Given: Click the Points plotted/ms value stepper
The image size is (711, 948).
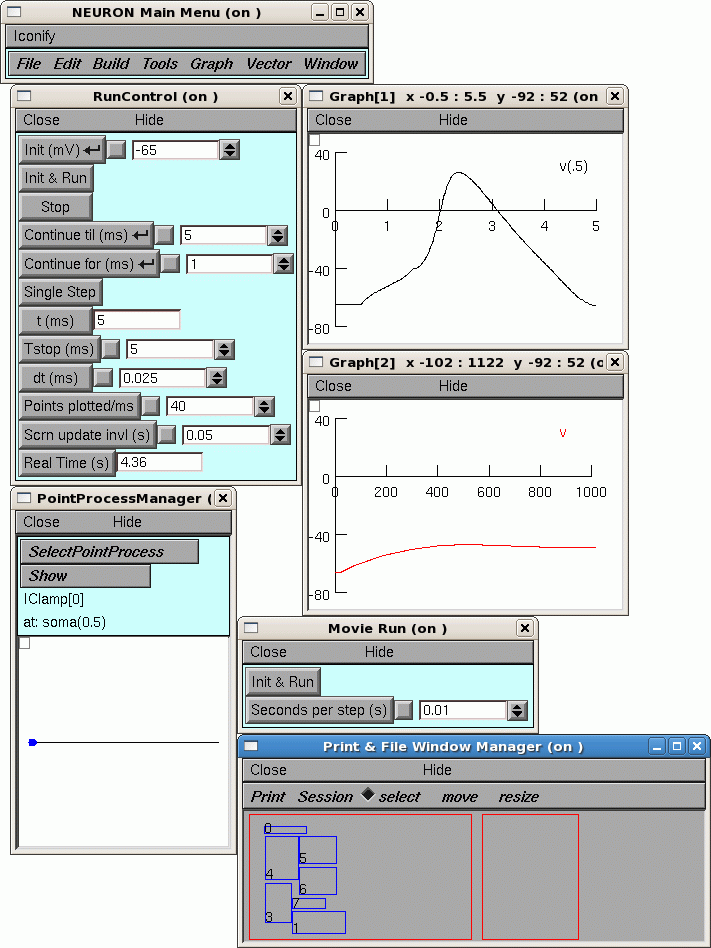Looking at the screenshot, I should 264,406.
